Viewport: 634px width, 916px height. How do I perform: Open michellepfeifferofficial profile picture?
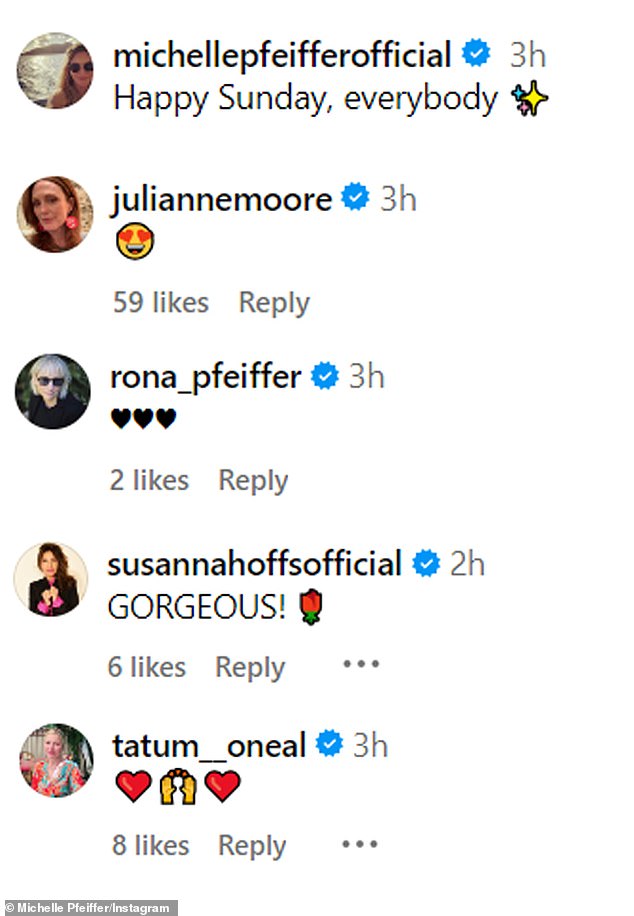[x=56, y=71]
